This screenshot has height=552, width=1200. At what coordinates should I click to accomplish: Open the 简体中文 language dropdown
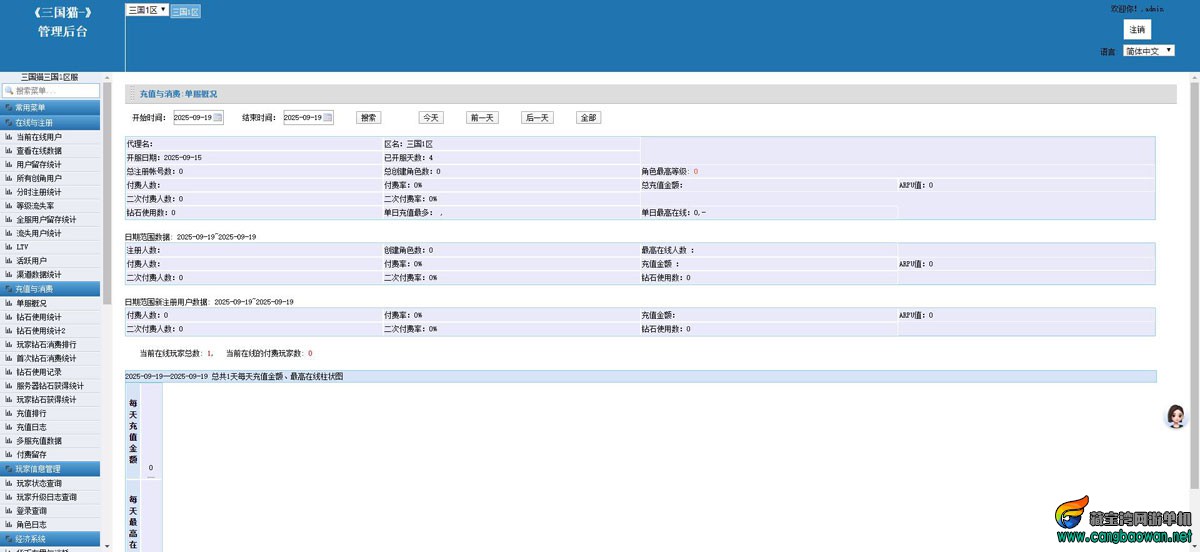pos(1148,51)
